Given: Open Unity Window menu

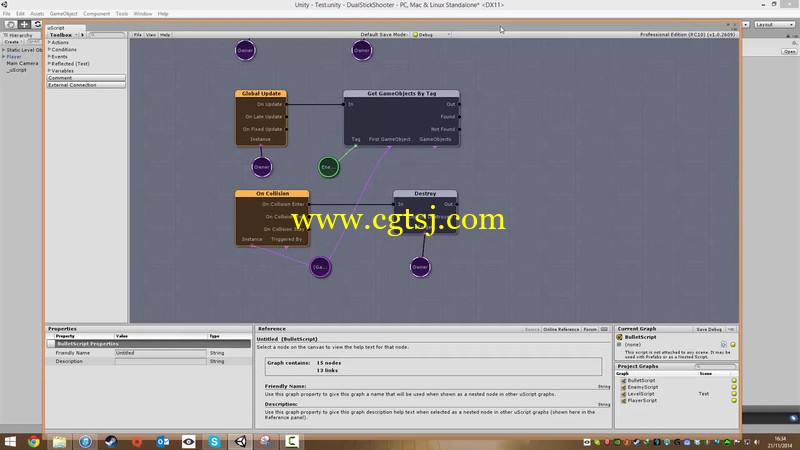Looking at the screenshot, I should coord(143,14).
